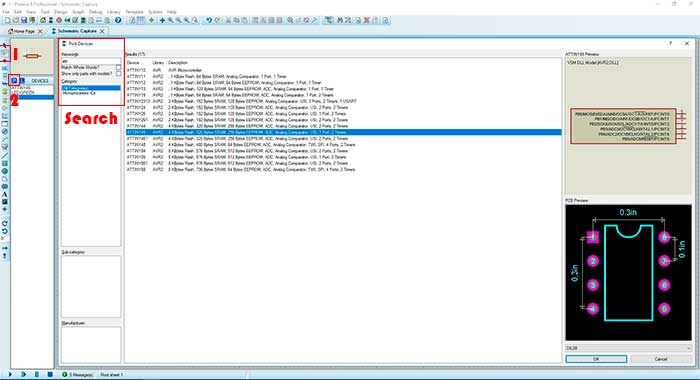
Task: Open the File menu
Action: [6, 12]
